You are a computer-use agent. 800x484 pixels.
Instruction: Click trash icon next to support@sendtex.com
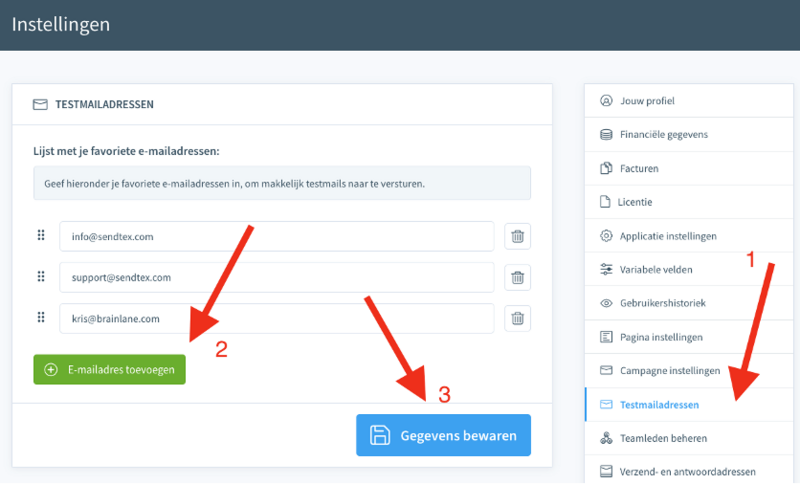point(517,277)
